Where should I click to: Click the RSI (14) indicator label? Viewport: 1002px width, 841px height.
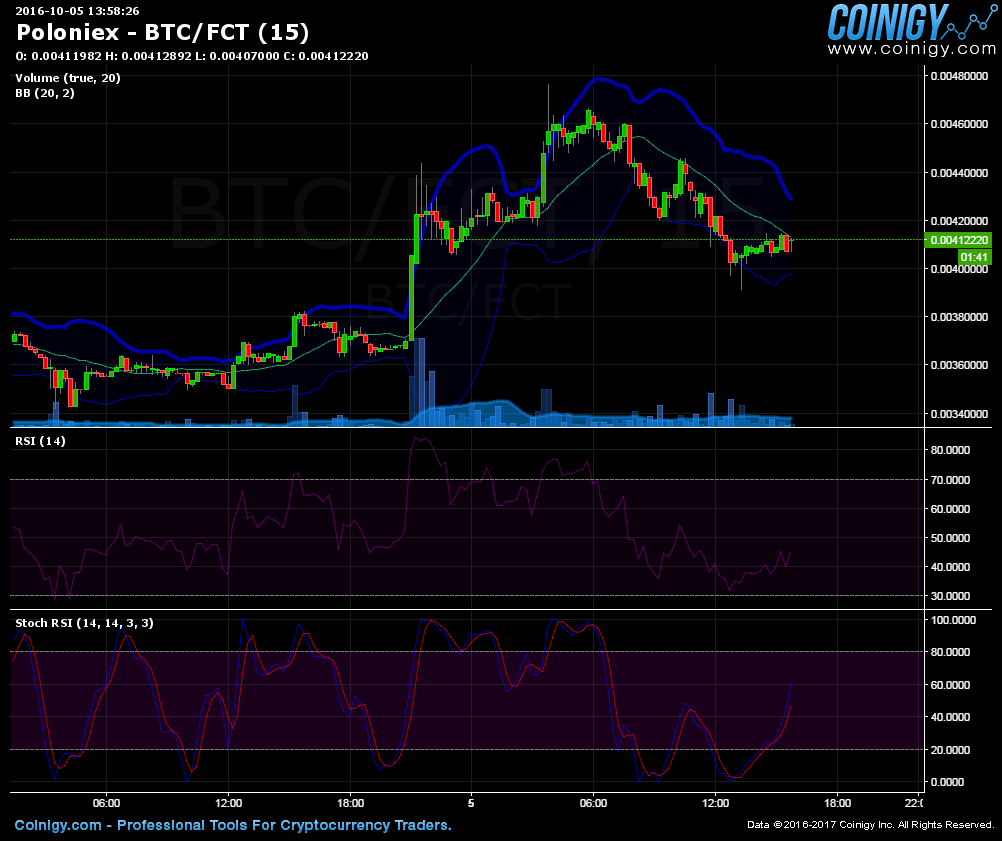40,441
